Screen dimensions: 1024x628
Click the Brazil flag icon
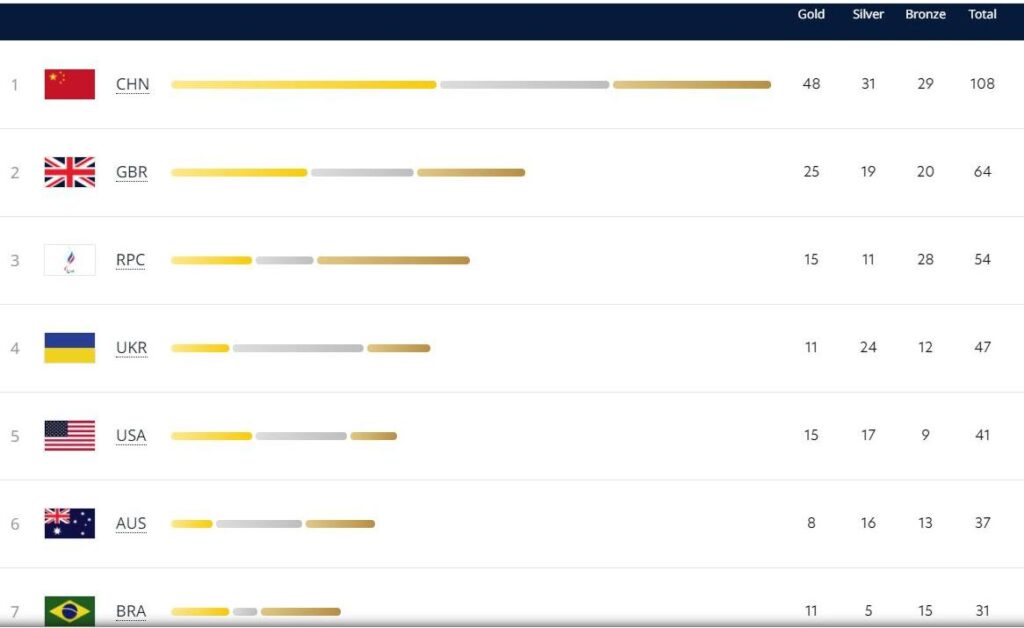[69, 611]
